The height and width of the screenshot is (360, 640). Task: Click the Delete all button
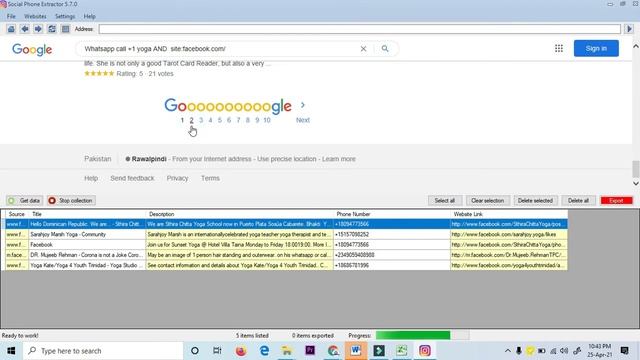point(578,200)
